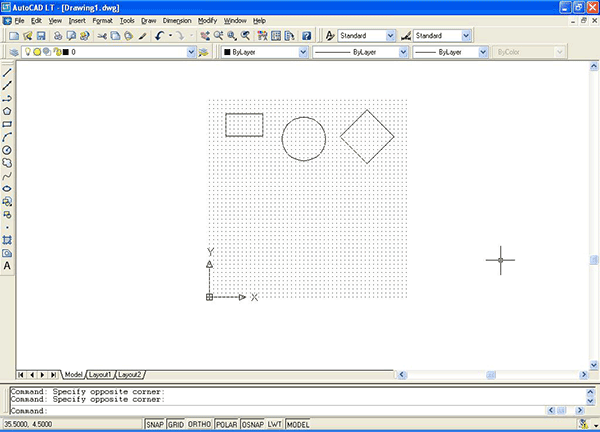600x432 pixels.
Task: Click the Zoom Previous icon
Action: tap(245, 36)
